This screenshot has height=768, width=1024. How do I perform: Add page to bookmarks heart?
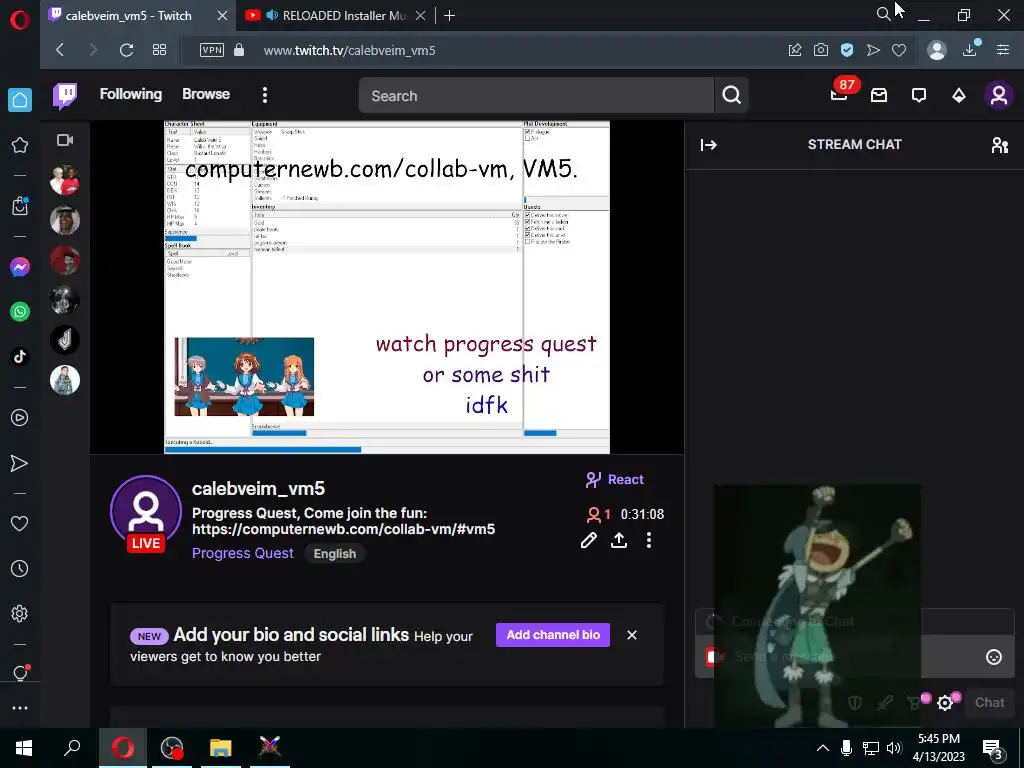click(x=899, y=50)
